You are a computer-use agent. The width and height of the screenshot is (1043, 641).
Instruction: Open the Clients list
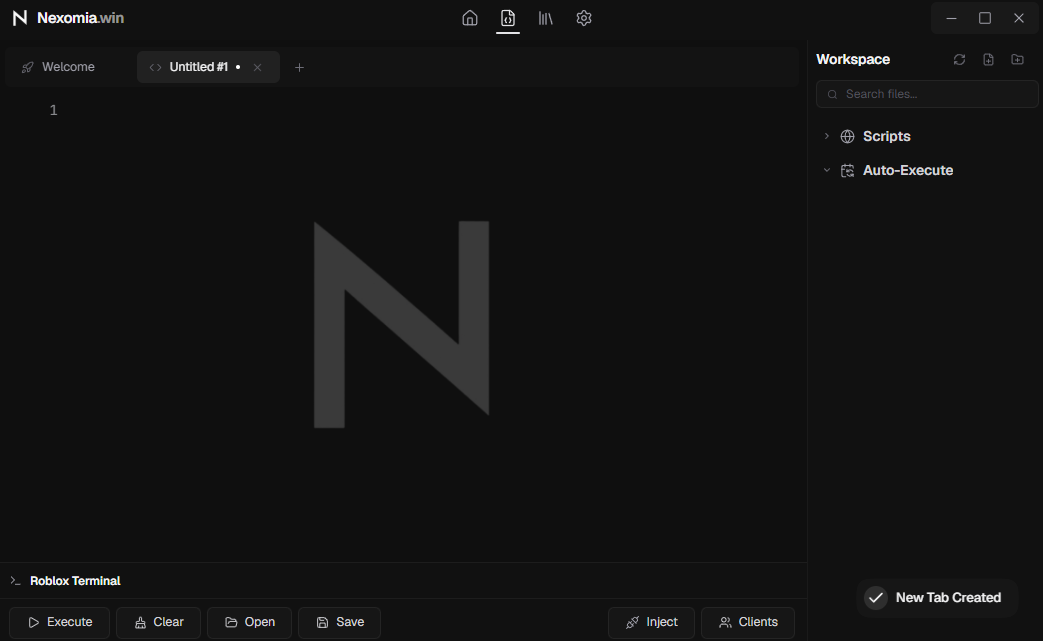point(748,622)
